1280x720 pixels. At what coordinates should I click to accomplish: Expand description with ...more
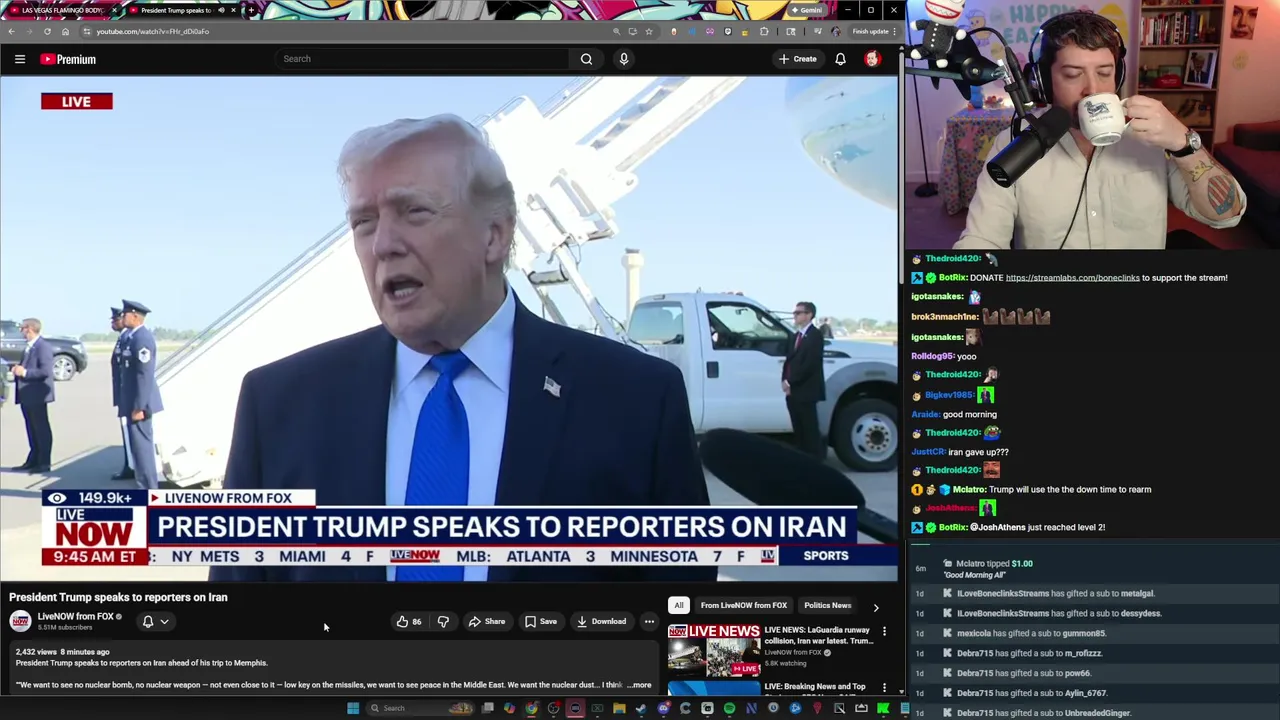(640, 686)
